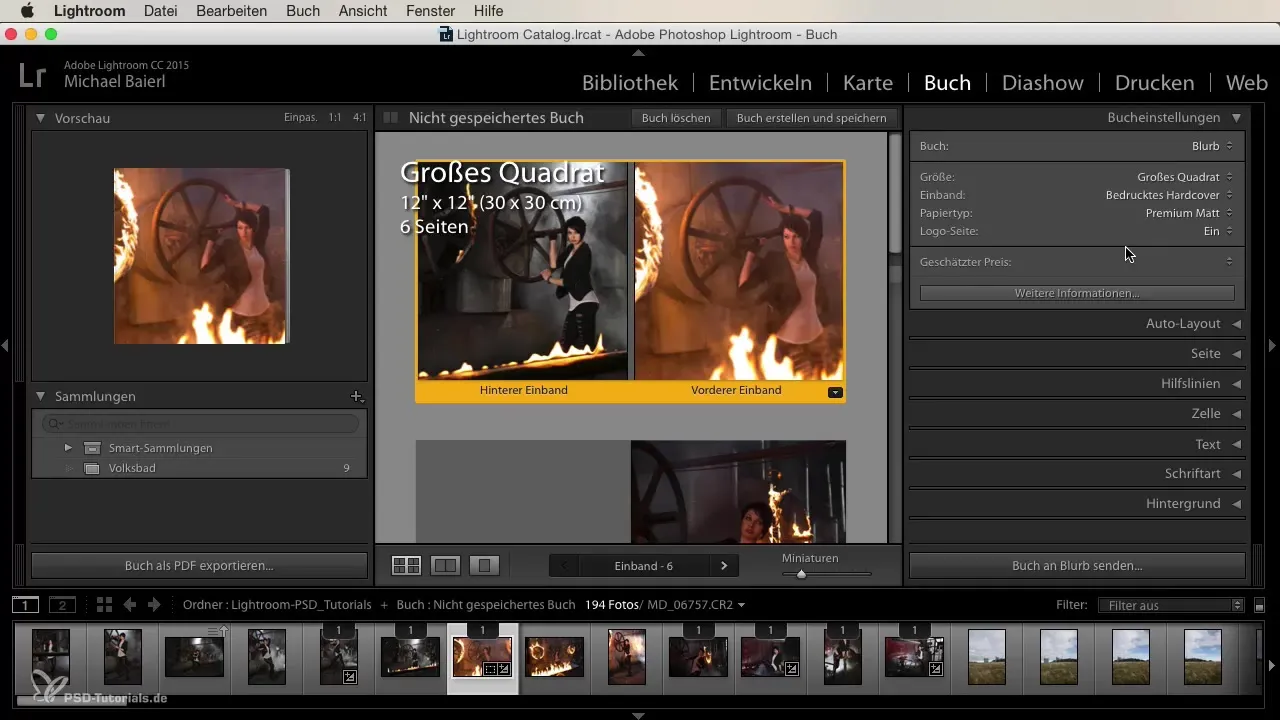
Task: Open cover page layout picker arrow
Action: click(835, 392)
